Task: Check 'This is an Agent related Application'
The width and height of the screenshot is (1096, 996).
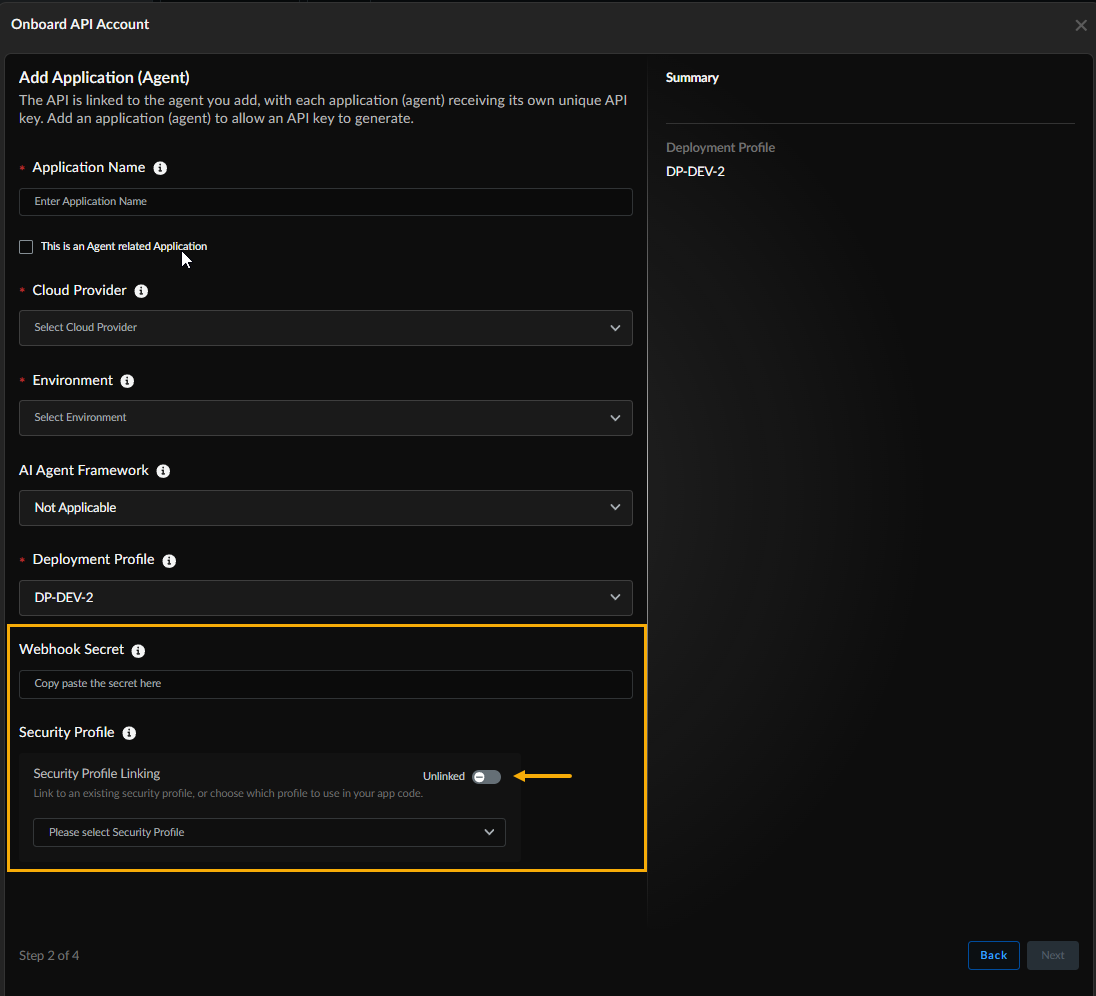Action: point(26,247)
